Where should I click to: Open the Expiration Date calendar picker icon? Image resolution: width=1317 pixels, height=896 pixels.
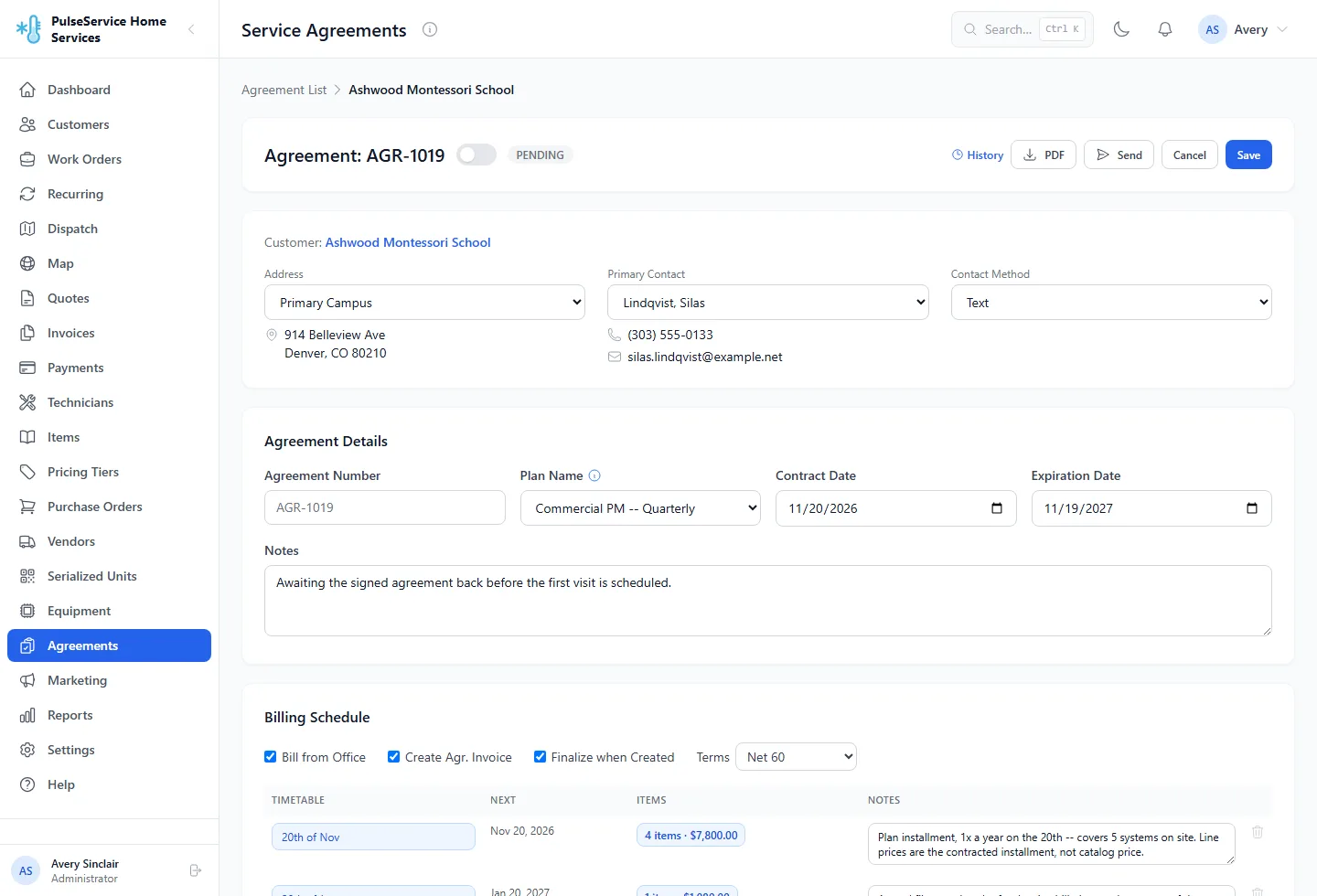click(1252, 508)
